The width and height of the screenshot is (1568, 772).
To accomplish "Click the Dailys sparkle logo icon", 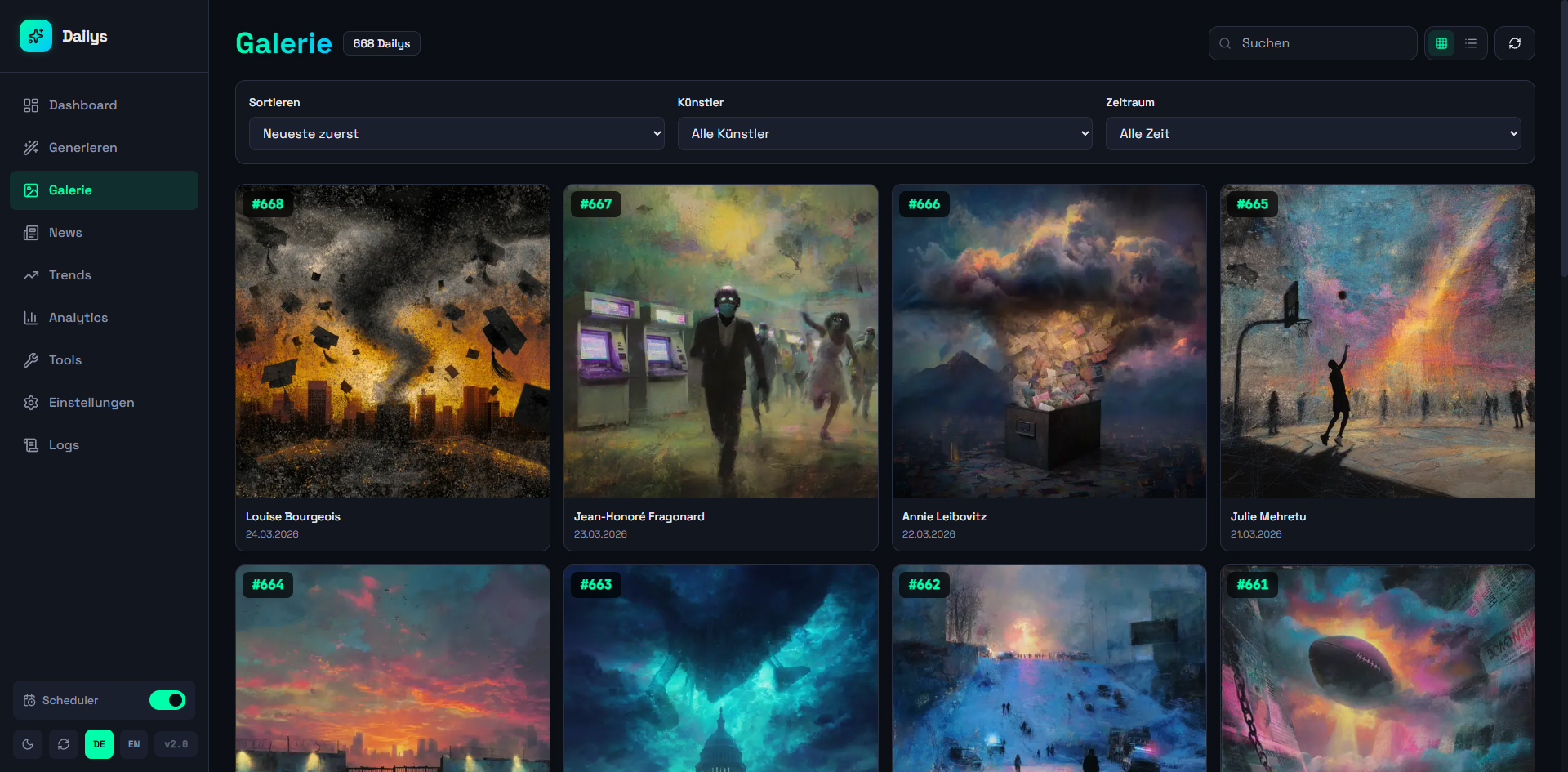I will 36,36.
